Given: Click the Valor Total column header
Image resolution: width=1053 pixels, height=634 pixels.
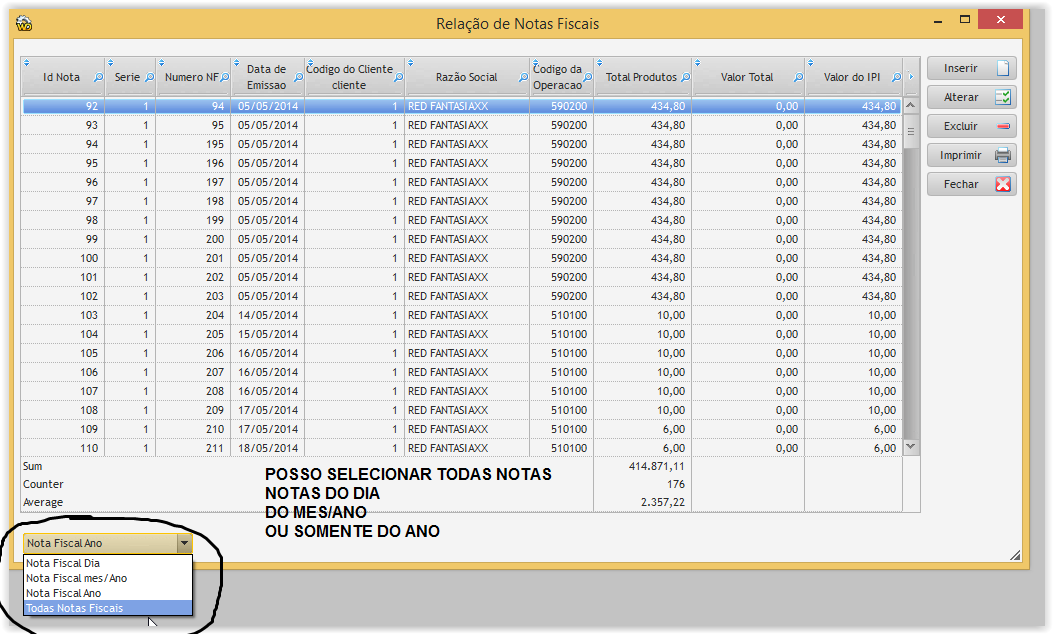Looking at the screenshot, I should pos(747,77).
